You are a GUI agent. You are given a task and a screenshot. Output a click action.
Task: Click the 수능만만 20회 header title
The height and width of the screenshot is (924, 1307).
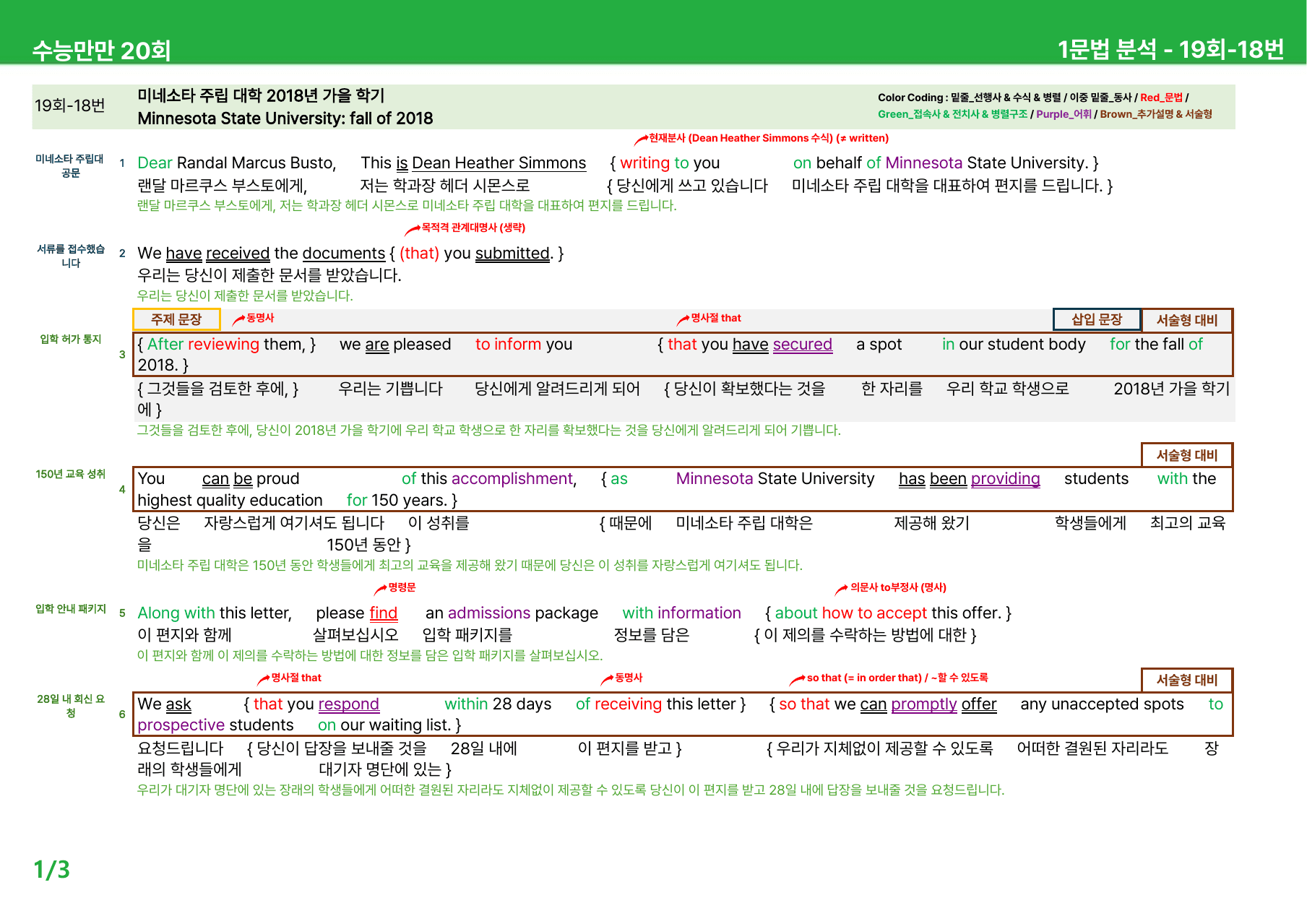101,51
